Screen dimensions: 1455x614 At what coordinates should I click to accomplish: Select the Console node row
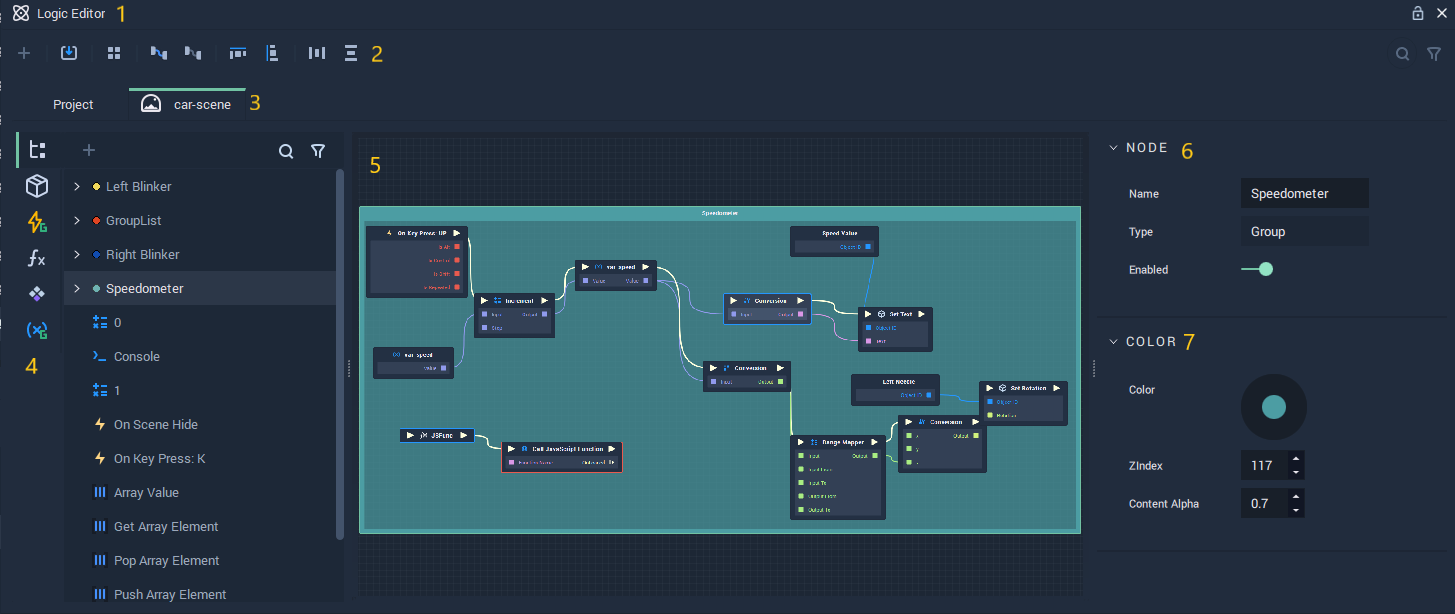click(x=200, y=356)
